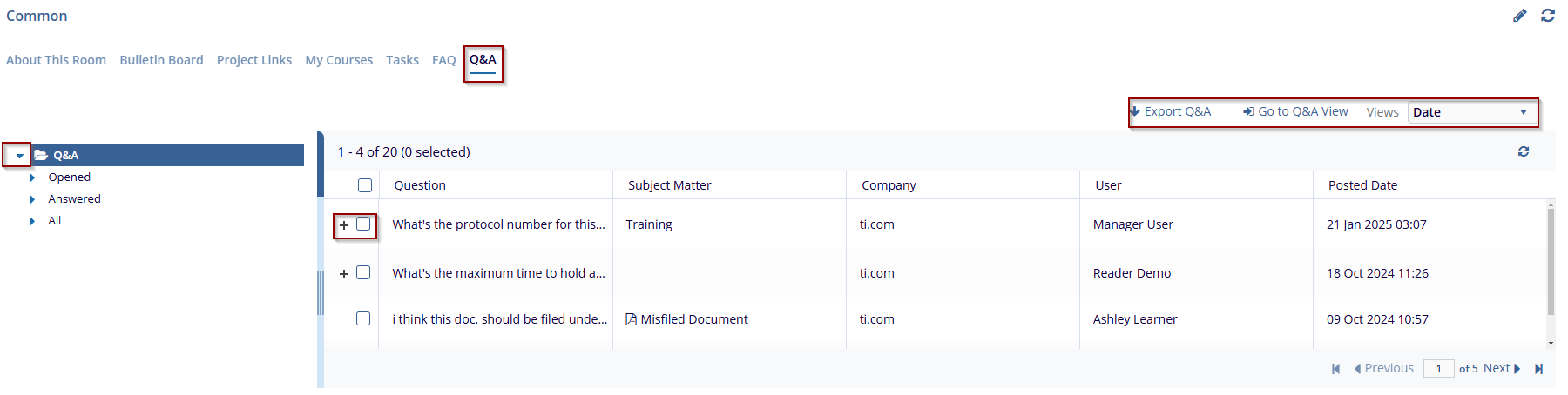Expand the maximum time question row
The height and width of the screenshot is (395, 1568).
(x=344, y=274)
